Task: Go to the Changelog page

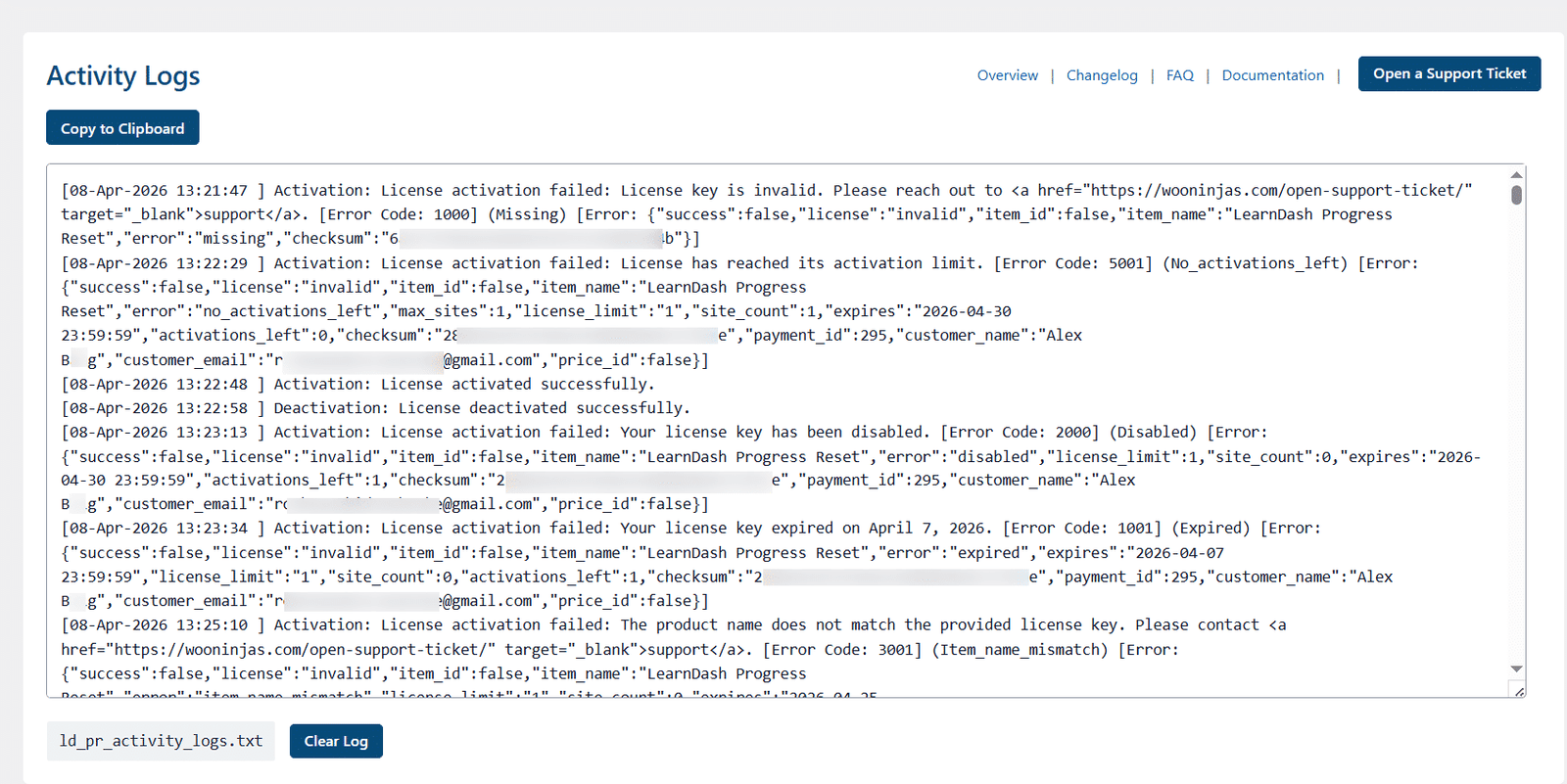Action: [1102, 75]
